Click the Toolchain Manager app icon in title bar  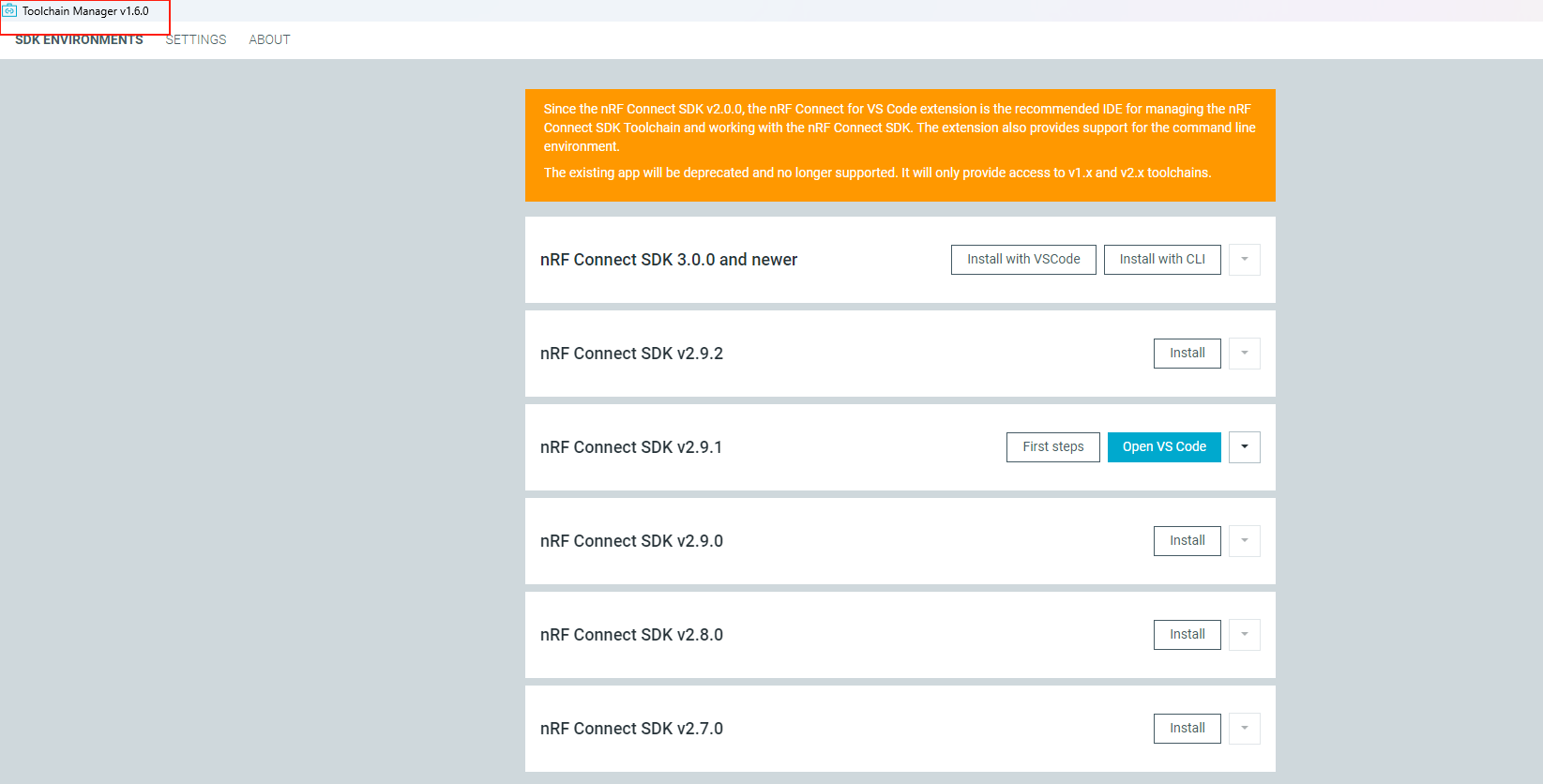coord(10,11)
